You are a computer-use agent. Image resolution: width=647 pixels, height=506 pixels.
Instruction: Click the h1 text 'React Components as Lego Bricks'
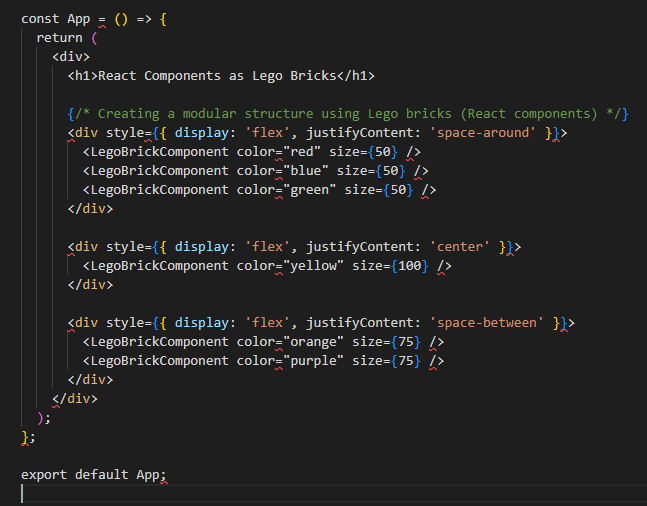tap(217, 76)
